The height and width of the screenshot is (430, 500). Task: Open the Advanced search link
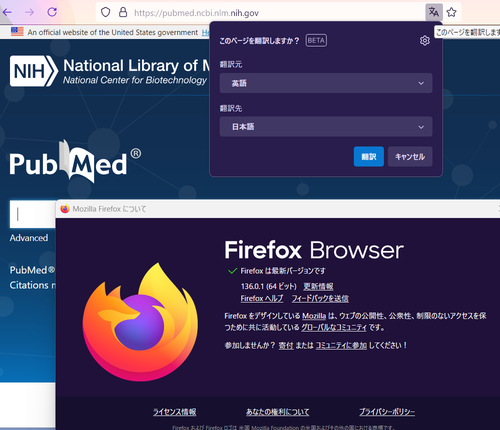click(x=29, y=238)
